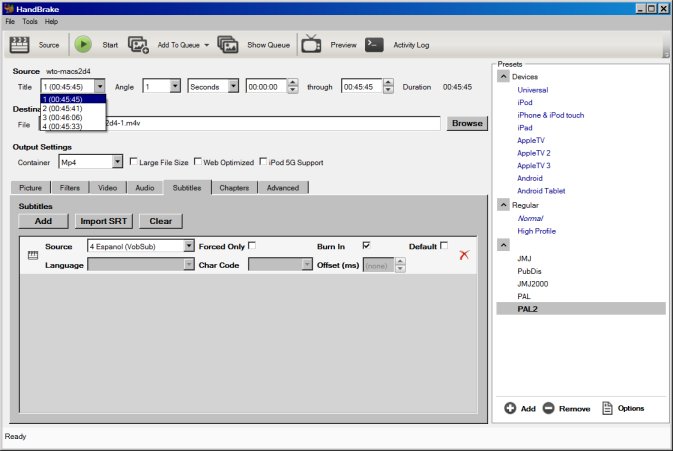Open the Activity Log terminal icon
This screenshot has width=673, height=451.
click(374, 44)
